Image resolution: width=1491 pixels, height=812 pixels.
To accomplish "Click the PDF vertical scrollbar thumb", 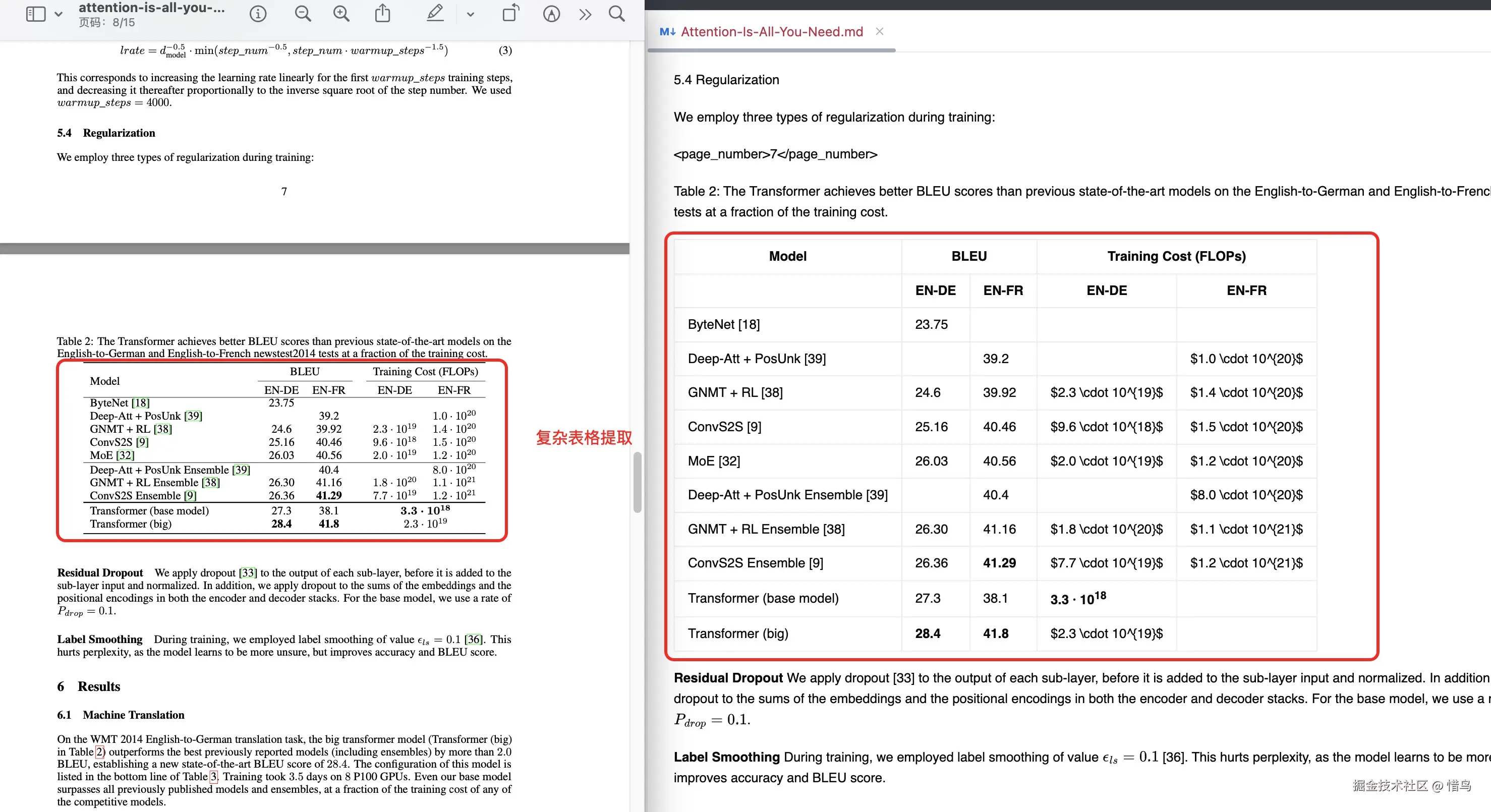I will click(x=637, y=482).
